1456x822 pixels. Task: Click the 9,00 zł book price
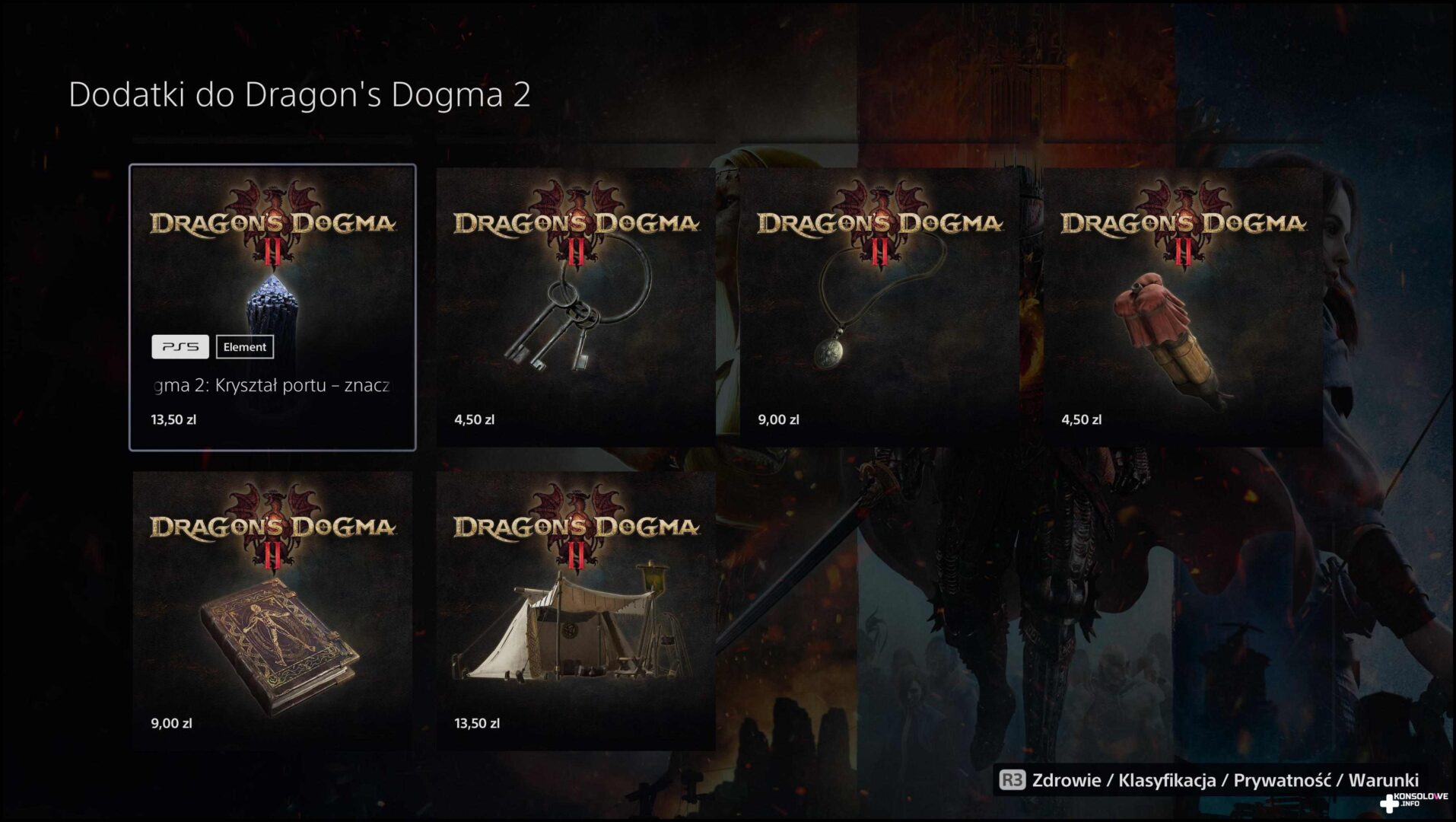tap(171, 723)
